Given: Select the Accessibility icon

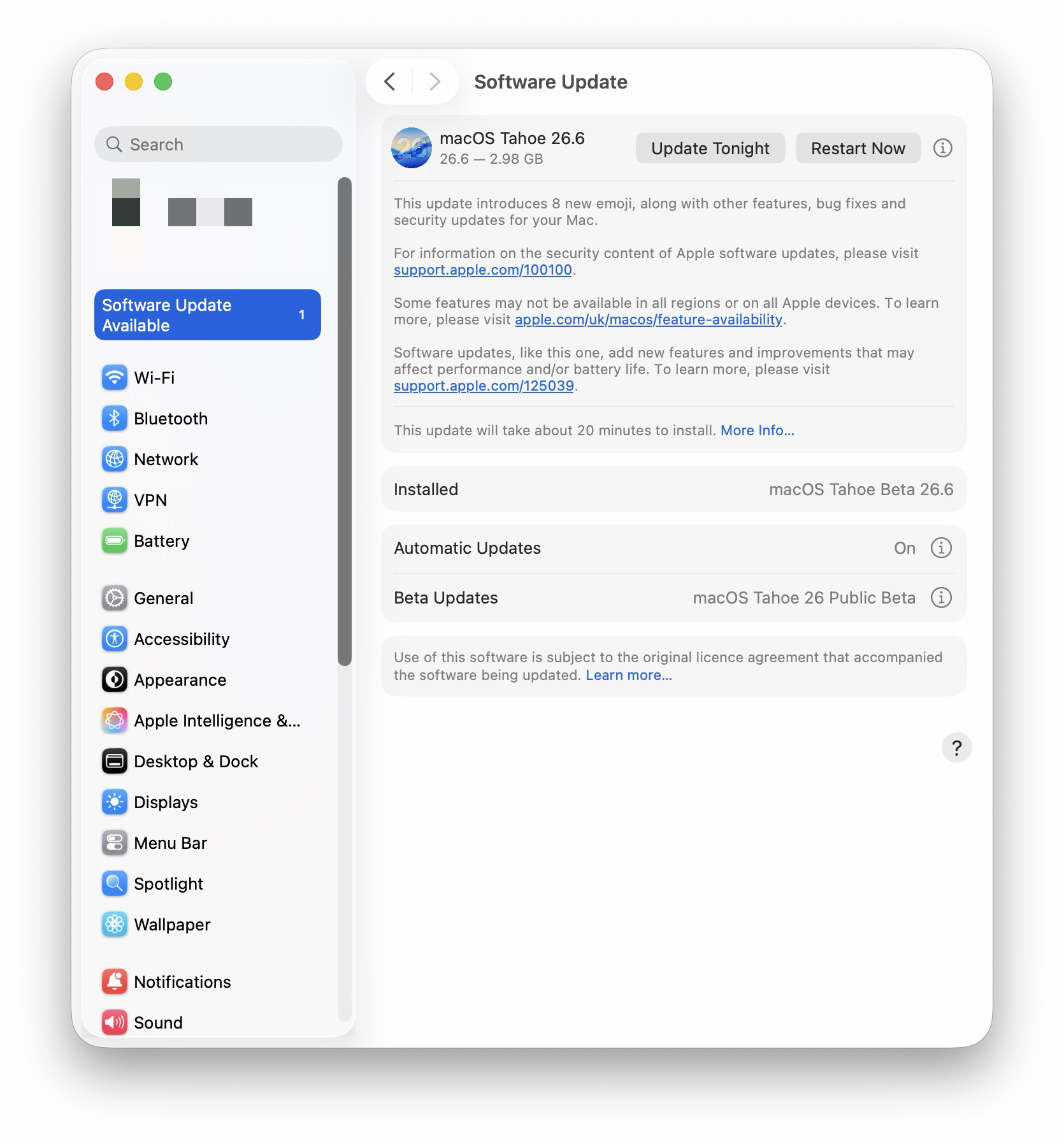Looking at the screenshot, I should 115,639.
